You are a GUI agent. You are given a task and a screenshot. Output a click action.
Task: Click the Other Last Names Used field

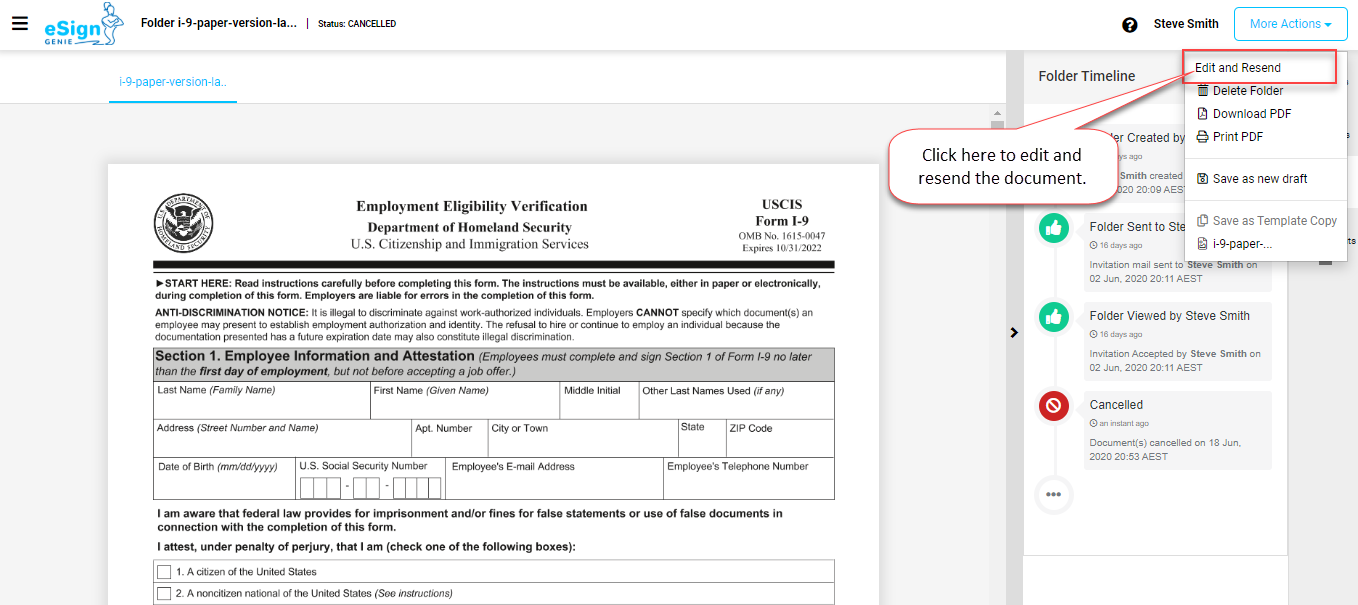coord(736,400)
